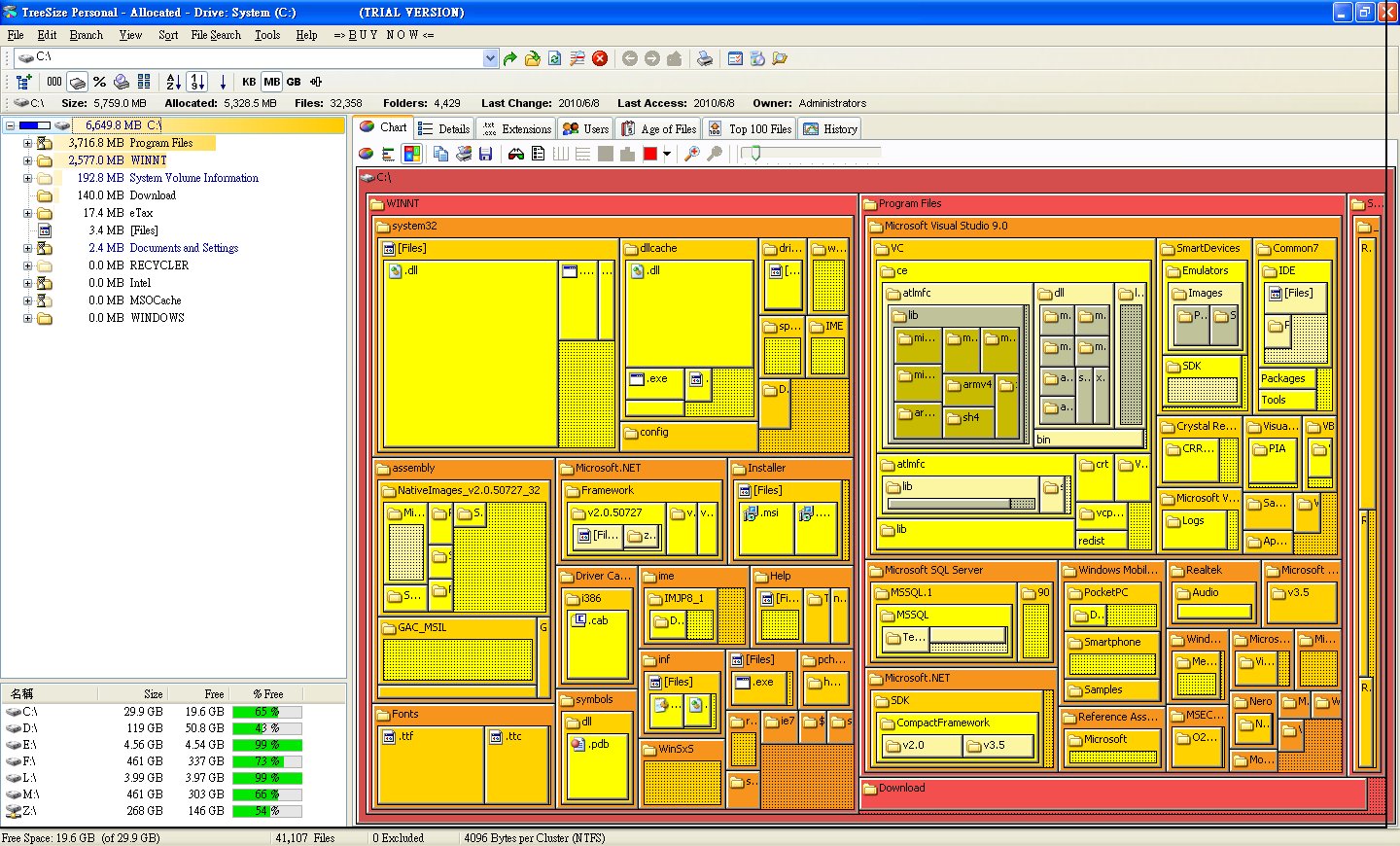Viewport: 1400px width, 846px height.
Task: Click the file count grid icon
Action: click(144, 82)
